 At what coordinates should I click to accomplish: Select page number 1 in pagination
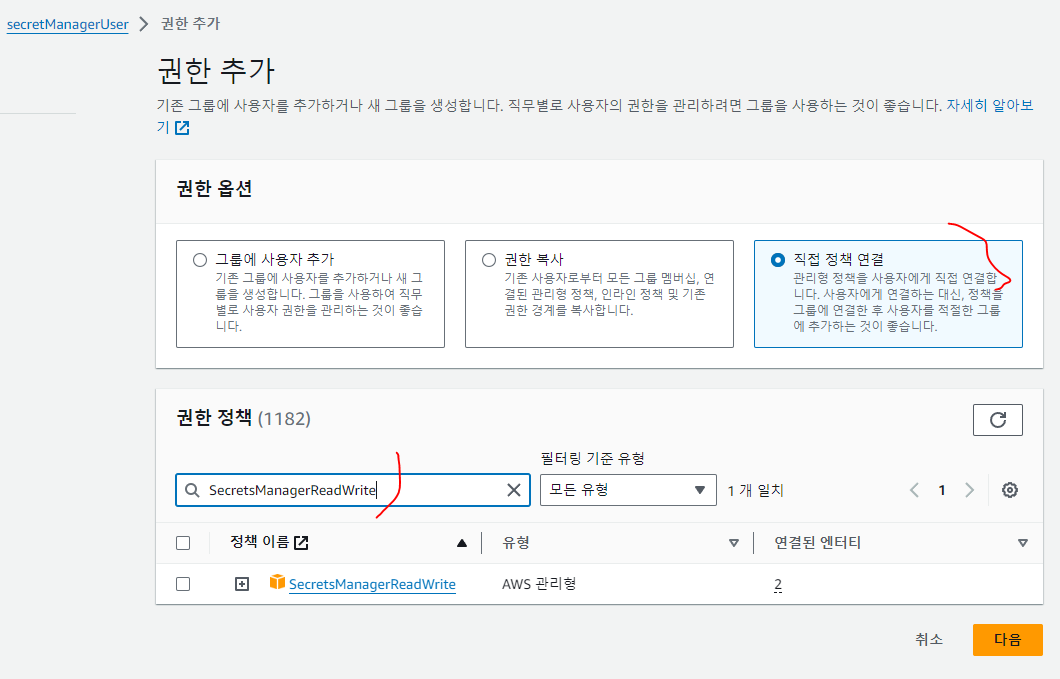942,490
